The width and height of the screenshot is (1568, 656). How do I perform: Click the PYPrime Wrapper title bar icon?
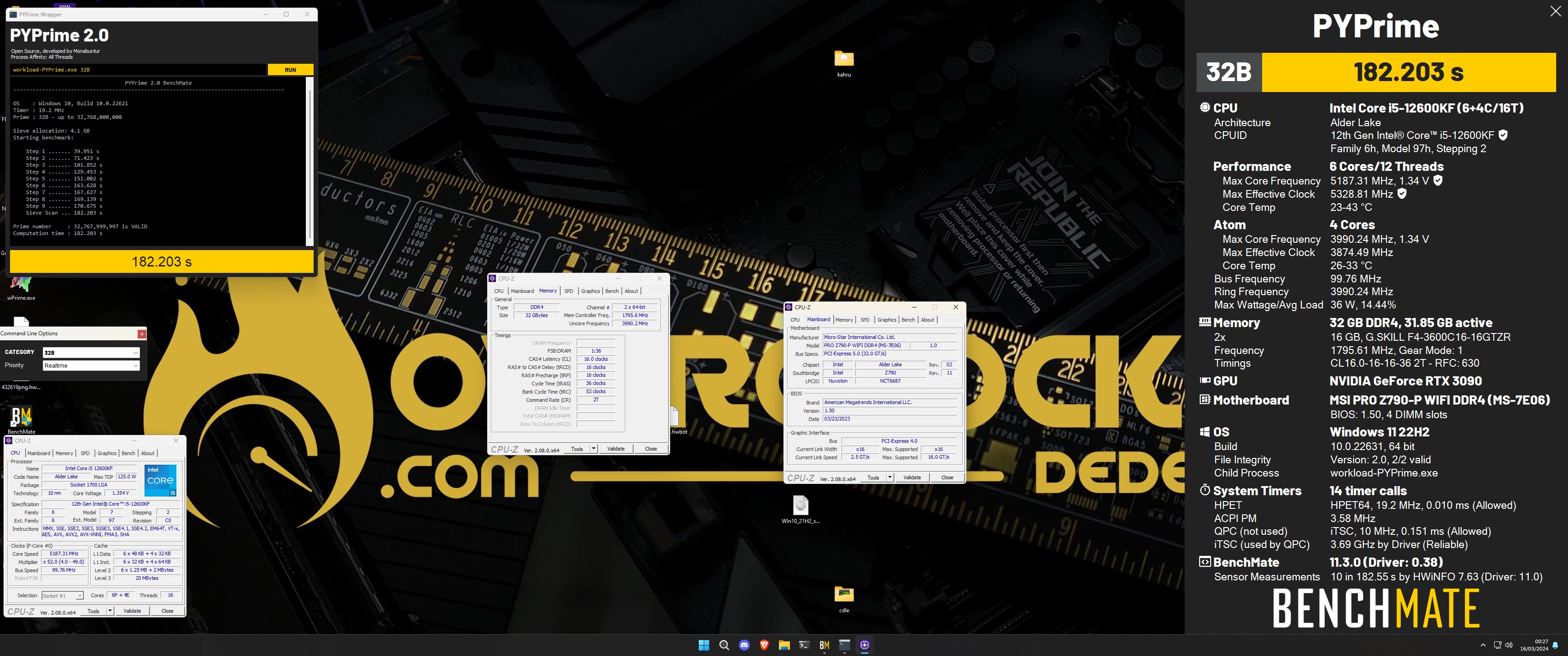[13, 14]
